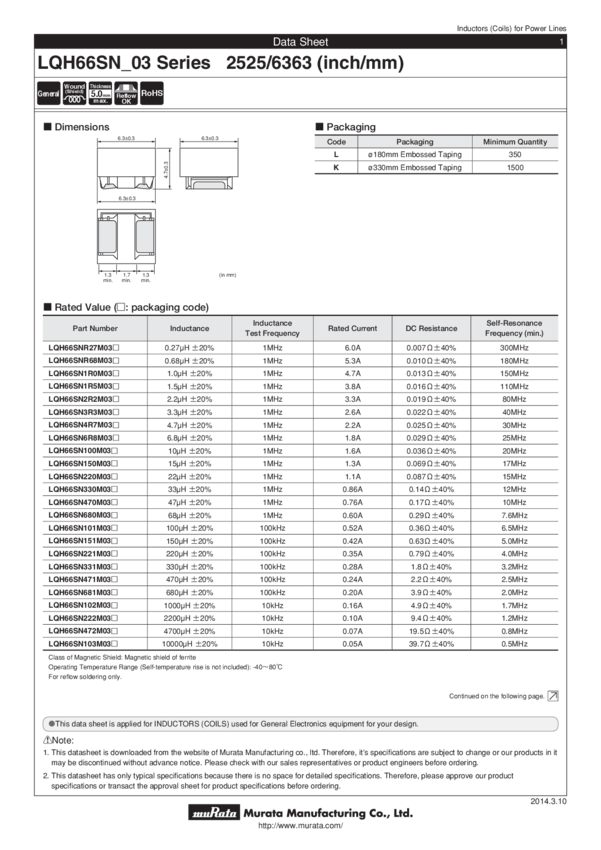Click packaging code L cell
This screenshot has height=850, width=601.
coord(336,154)
